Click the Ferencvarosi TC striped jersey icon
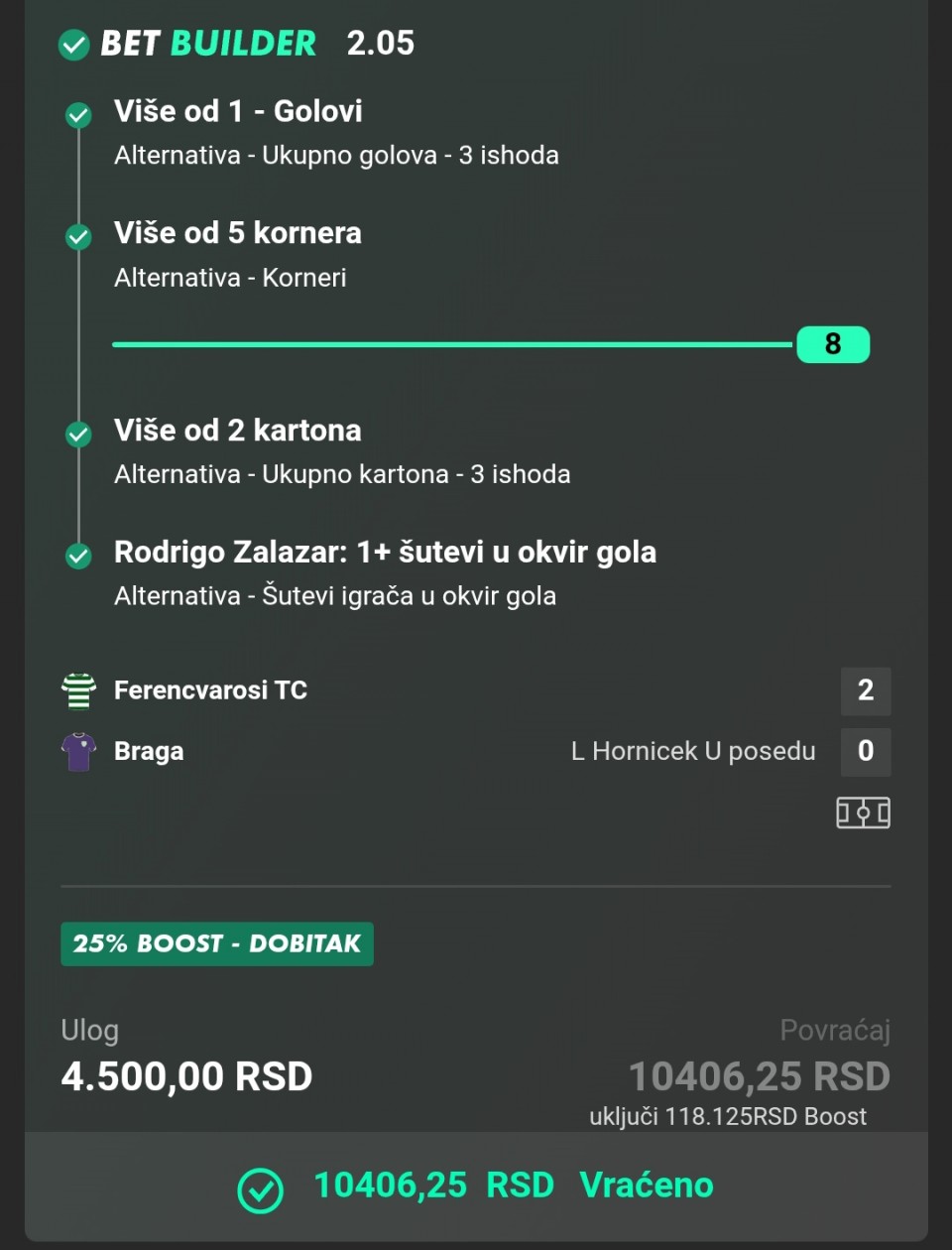The image size is (952, 1250). (78, 690)
